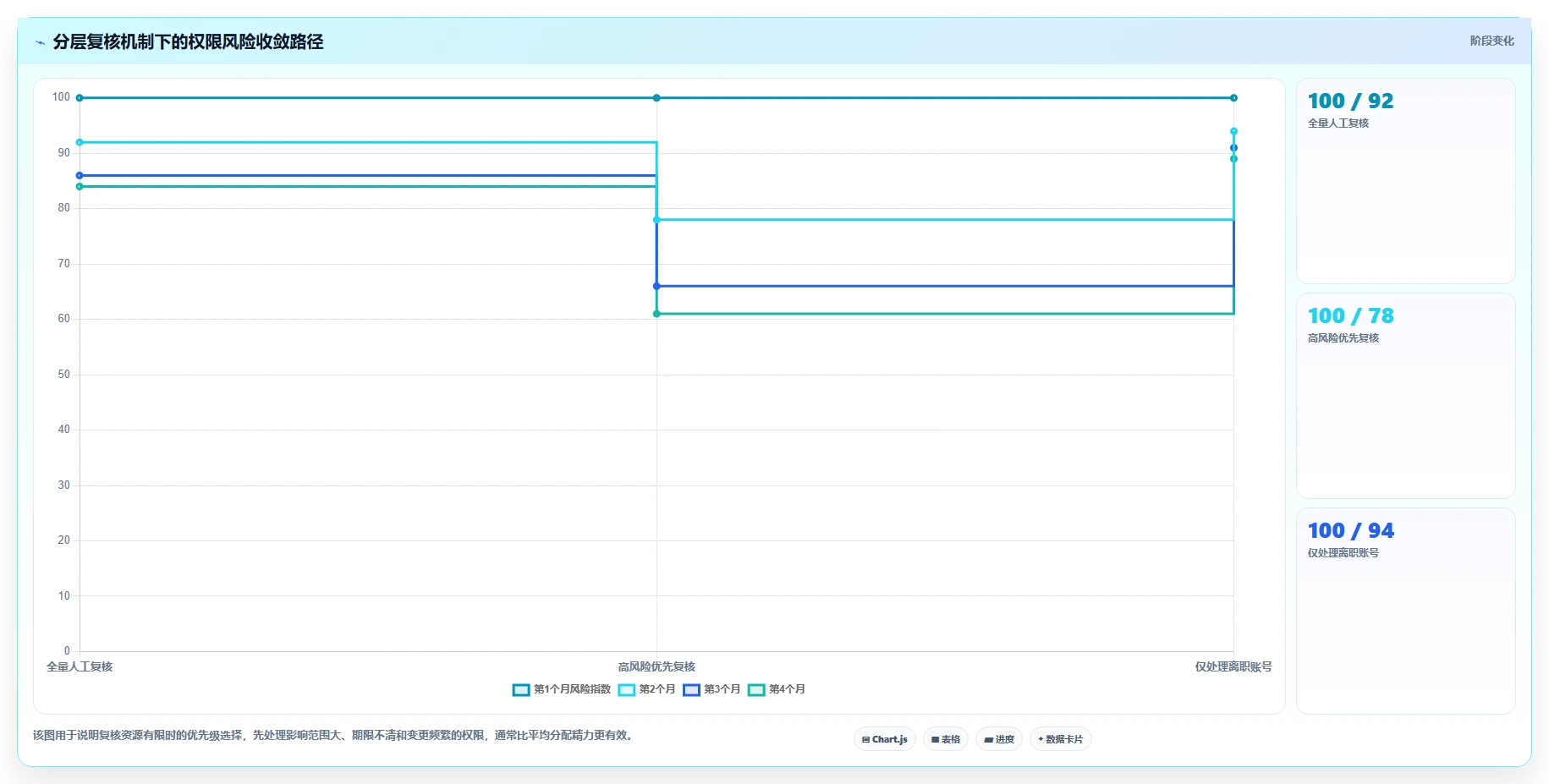Click the 阶段变化 label in header
The image size is (1549, 784).
(x=1491, y=41)
